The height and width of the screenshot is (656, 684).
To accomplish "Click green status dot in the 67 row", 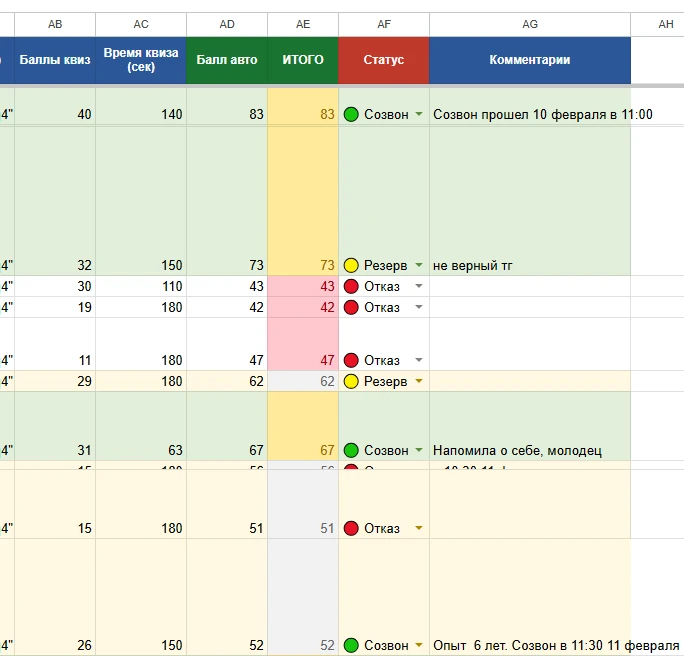I will (351, 450).
